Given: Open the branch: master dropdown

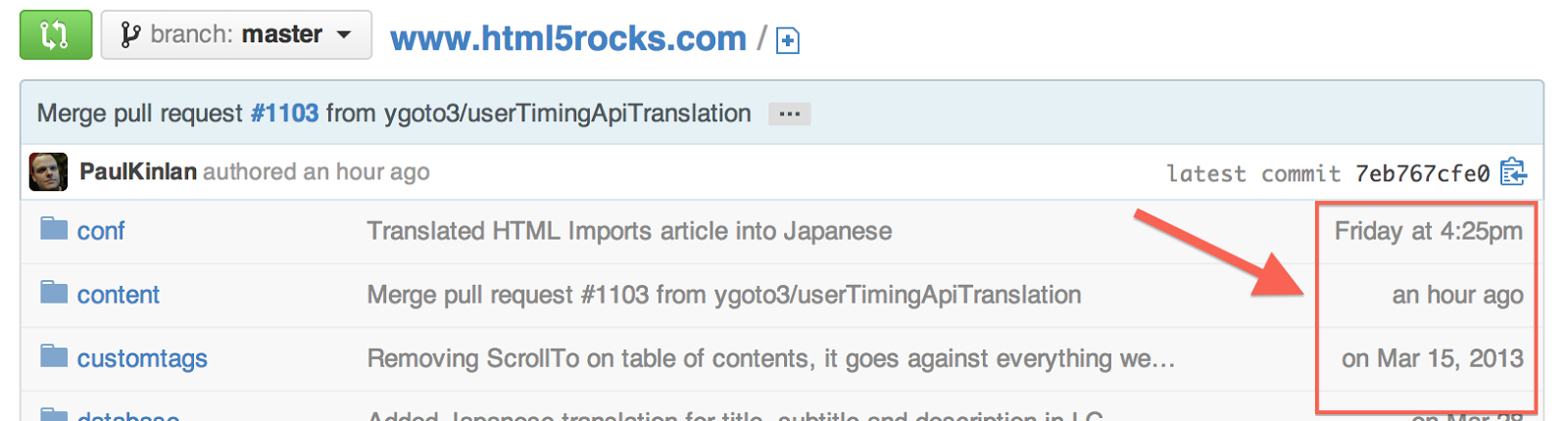Looking at the screenshot, I should (236, 35).
